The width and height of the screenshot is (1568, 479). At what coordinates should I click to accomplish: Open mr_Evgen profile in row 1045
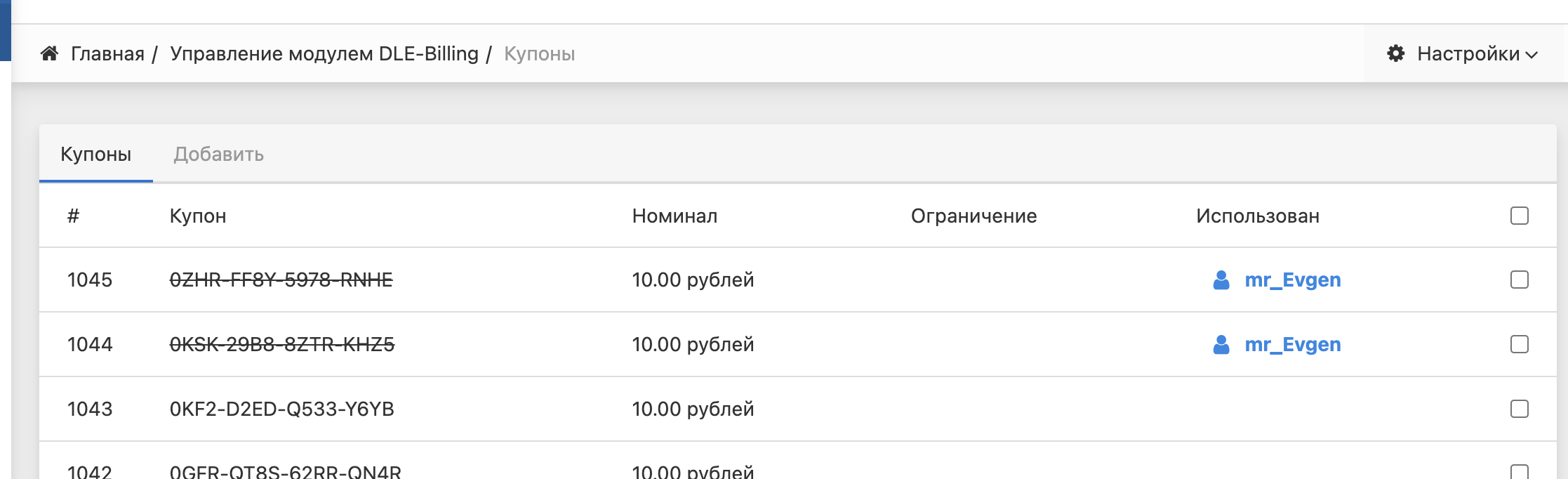click(1292, 280)
